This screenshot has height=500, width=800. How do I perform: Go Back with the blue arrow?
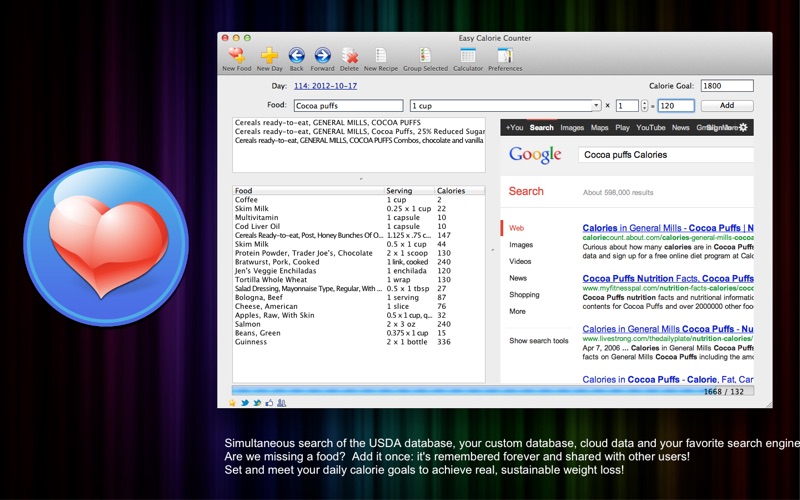[296, 56]
